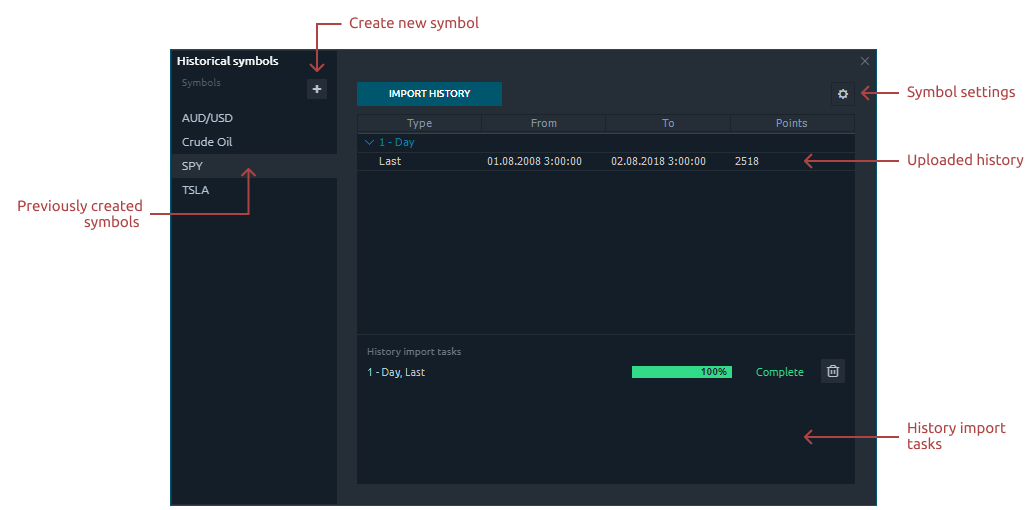The height and width of the screenshot is (510, 1030).
Task: Select the AUD/USD symbol
Action: 207,118
